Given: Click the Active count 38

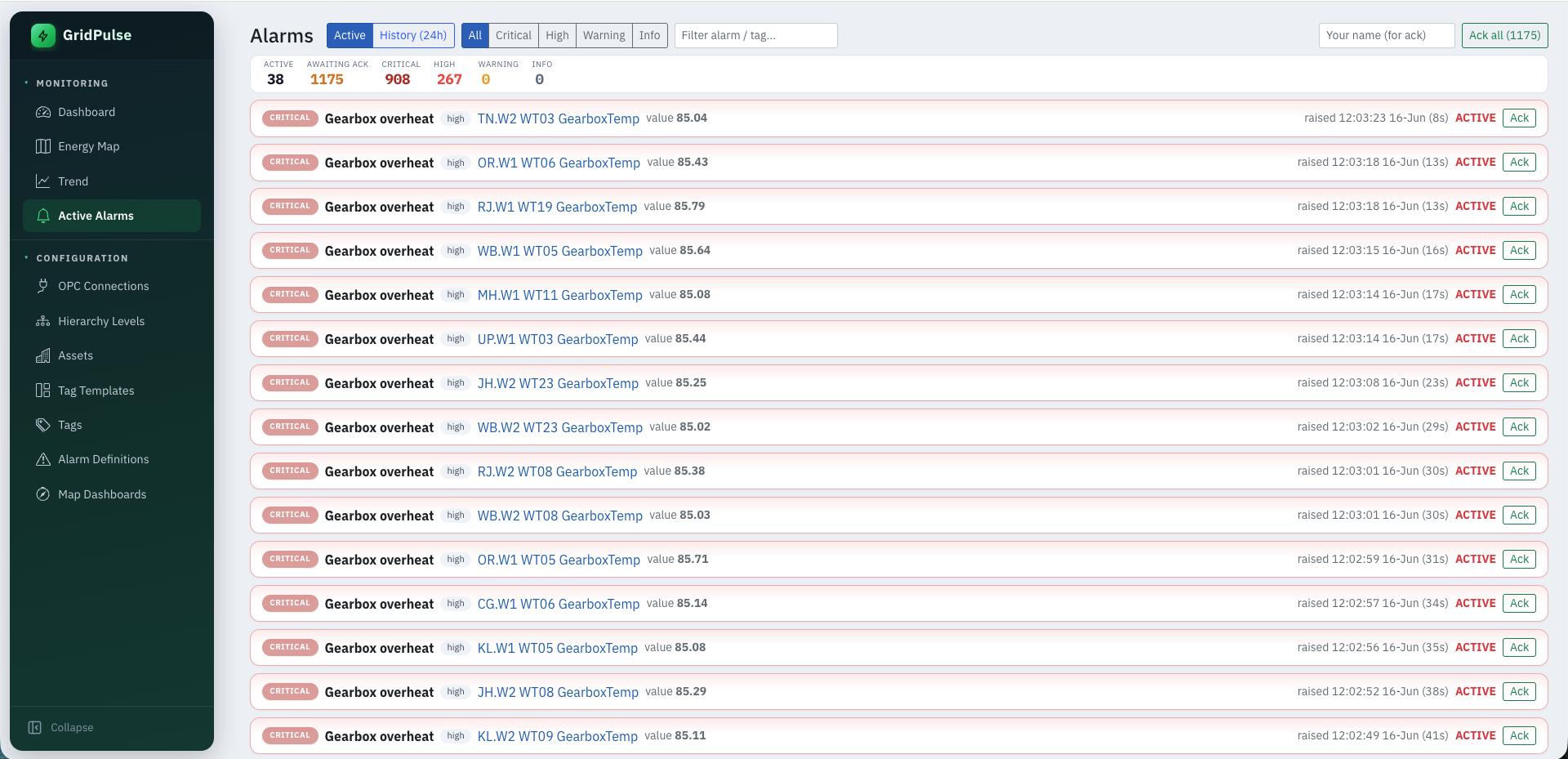Looking at the screenshot, I should pyautogui.click(x=275, y=79).
